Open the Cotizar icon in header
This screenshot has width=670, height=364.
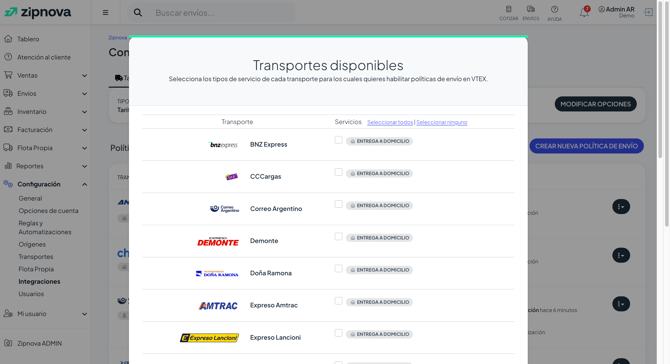[x=508, y=13]
